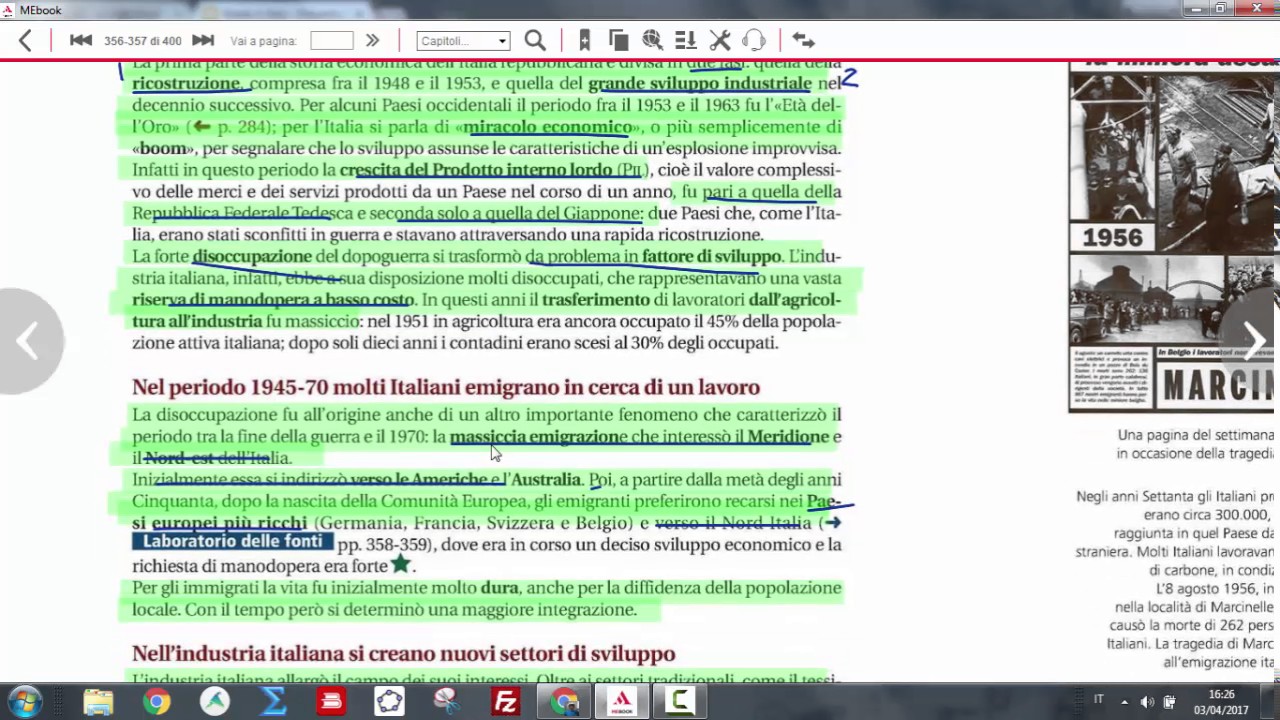The height and width of the screenshot is (720, 1280).
Task: Open the MEbook app taskbar icon
Action: [x=622, y=702]
